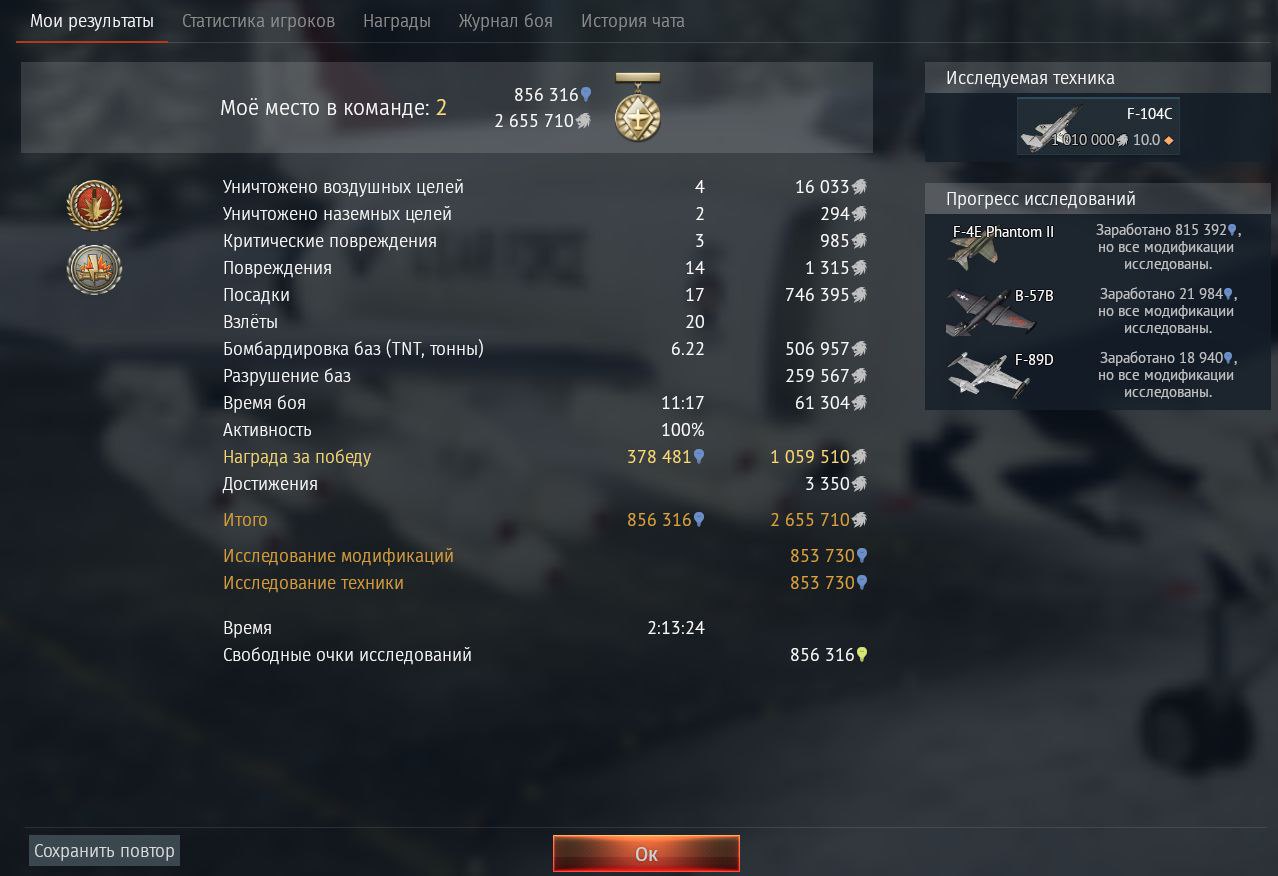Click the gold medal award icon
The width and height of the screenshot is (1278, 876).
point(638,107)
